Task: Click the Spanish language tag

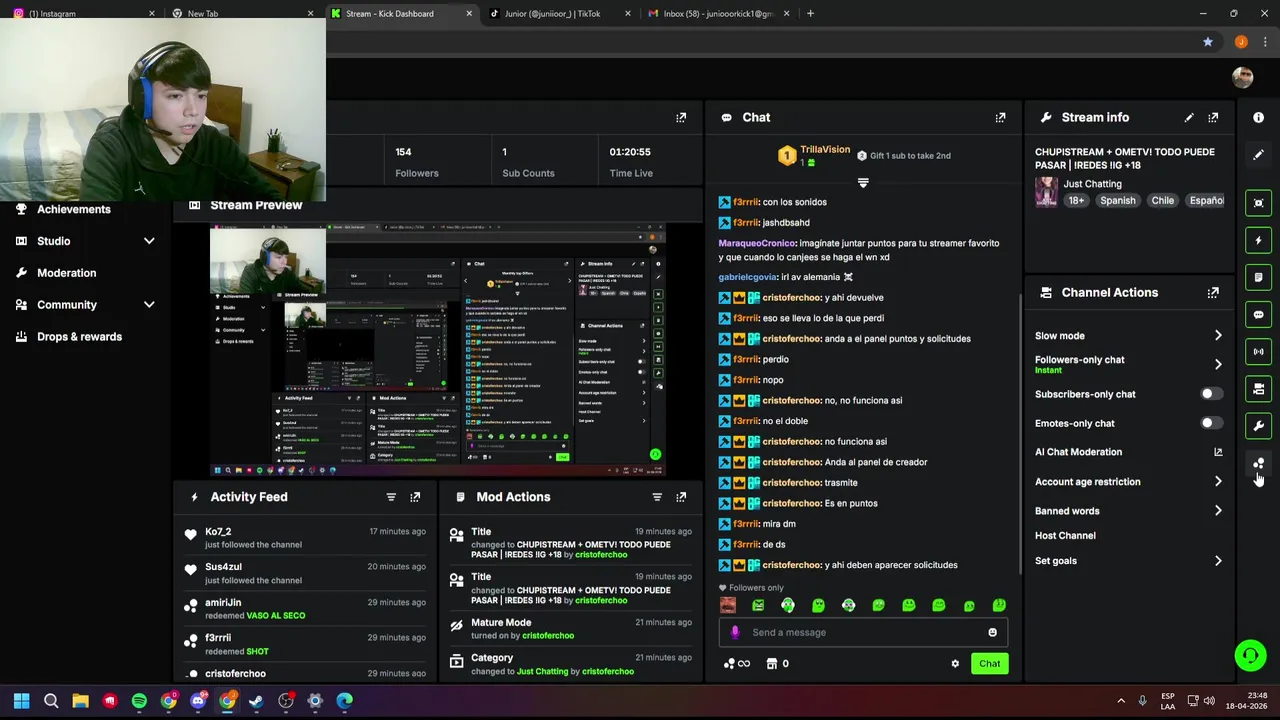Action: pyautogui.click(x=1118, y=200)
